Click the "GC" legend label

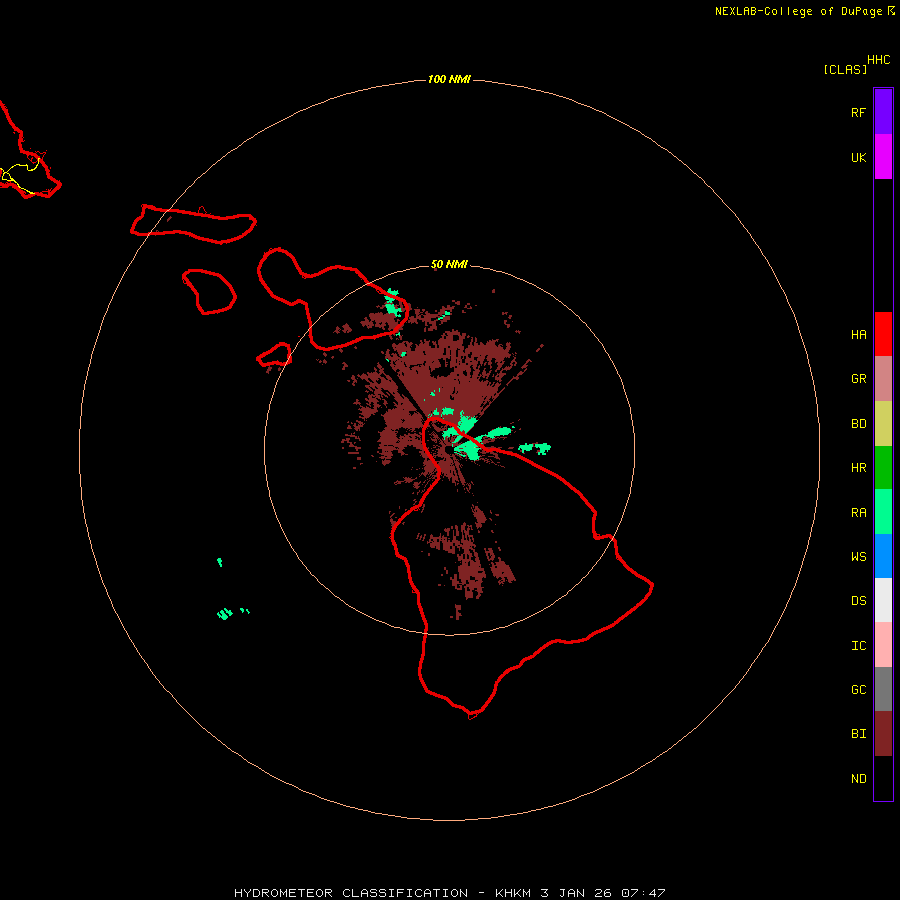pyautogui.click(x=858, y=689)
